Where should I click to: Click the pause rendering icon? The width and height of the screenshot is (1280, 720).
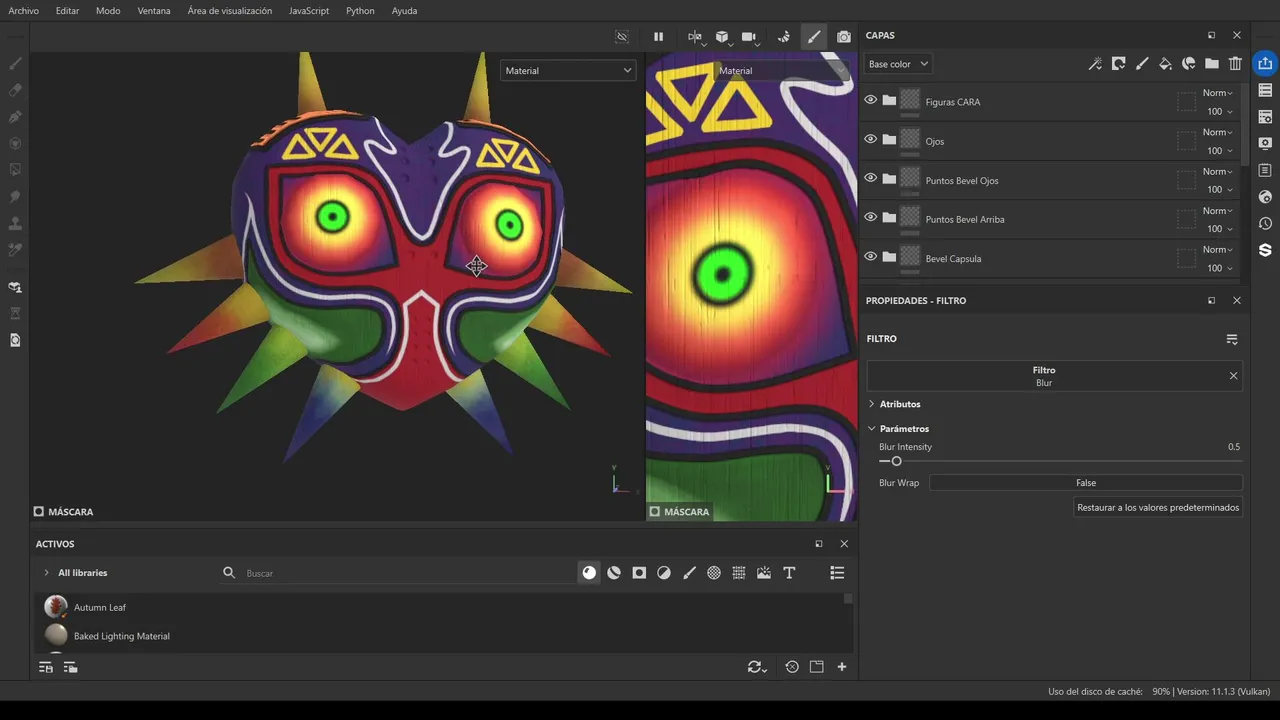click(658, 37)
